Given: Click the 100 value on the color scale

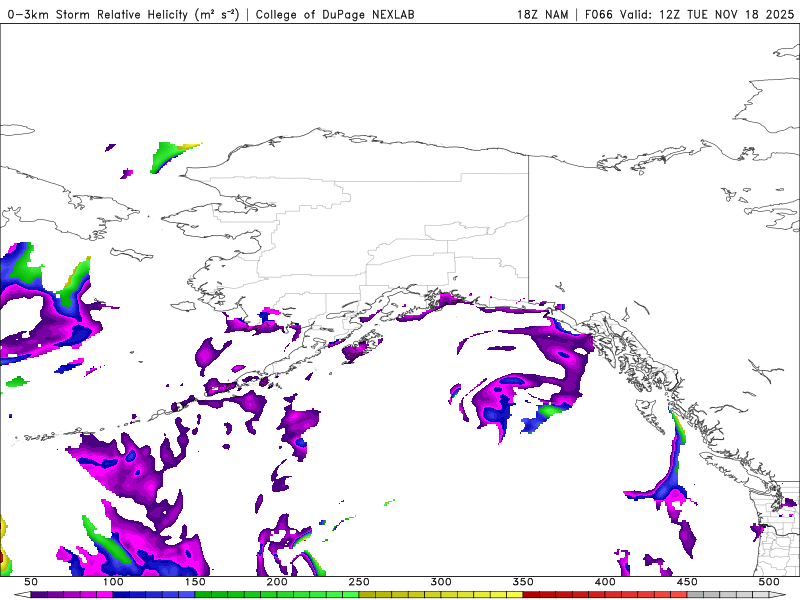Looking at the screenshot, I should (113, 582).
